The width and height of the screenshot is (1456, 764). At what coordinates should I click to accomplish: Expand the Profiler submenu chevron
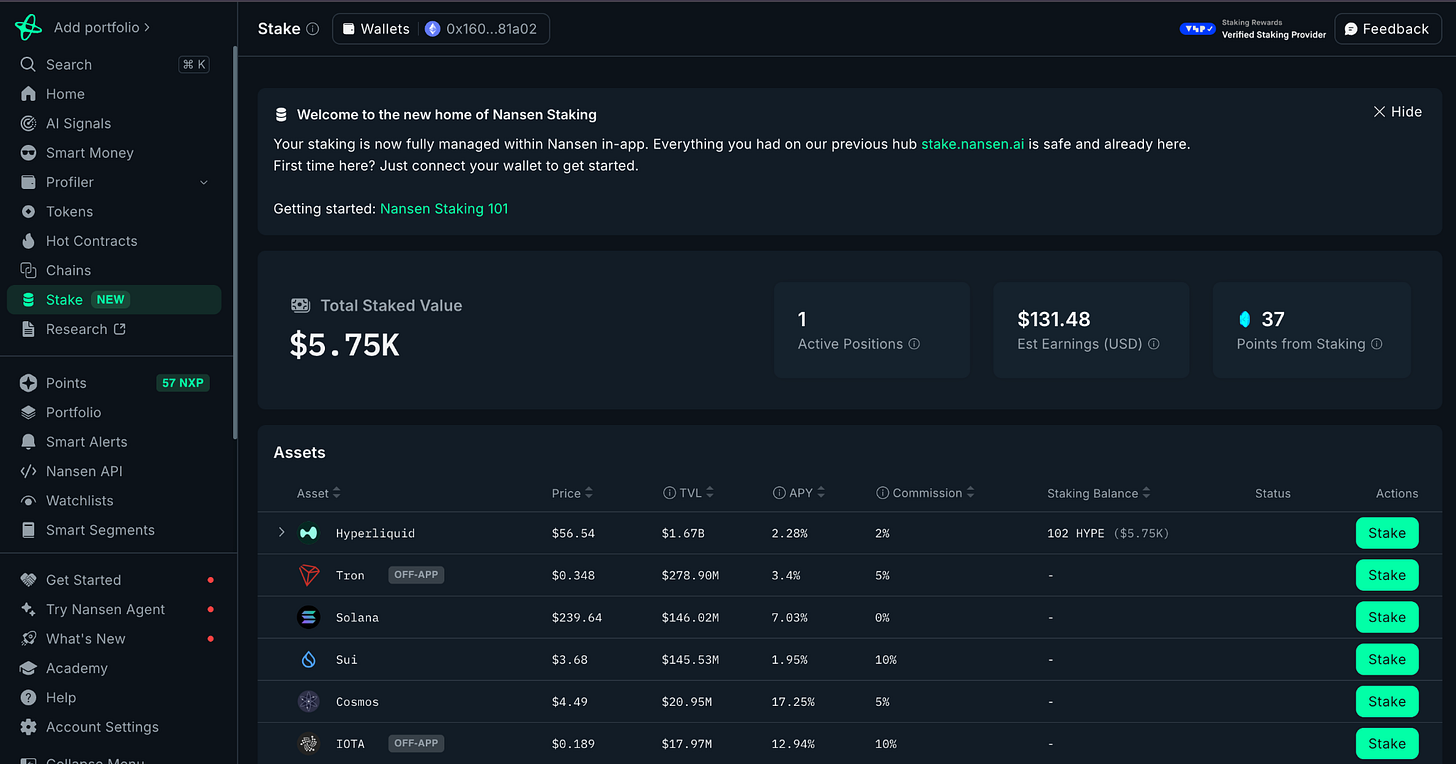click(204, 182)
